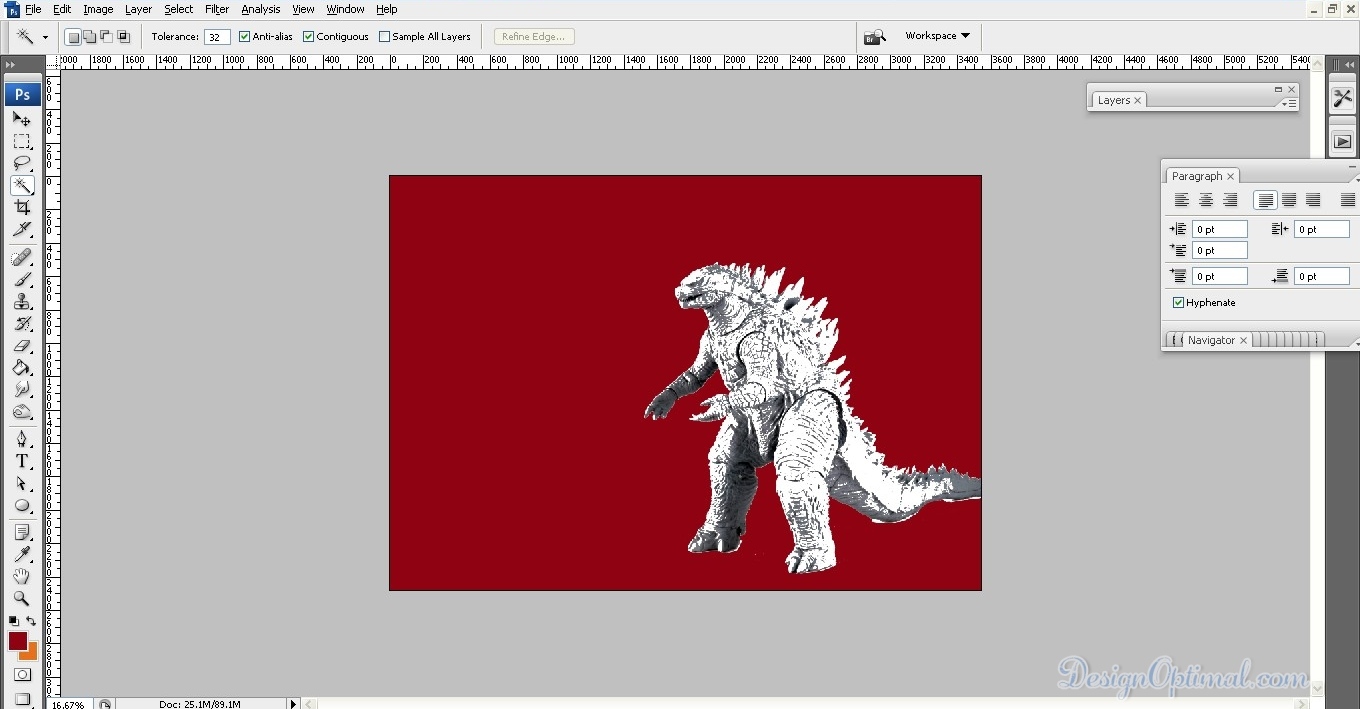
Task: Open the Filter menu
Action: 217,9
